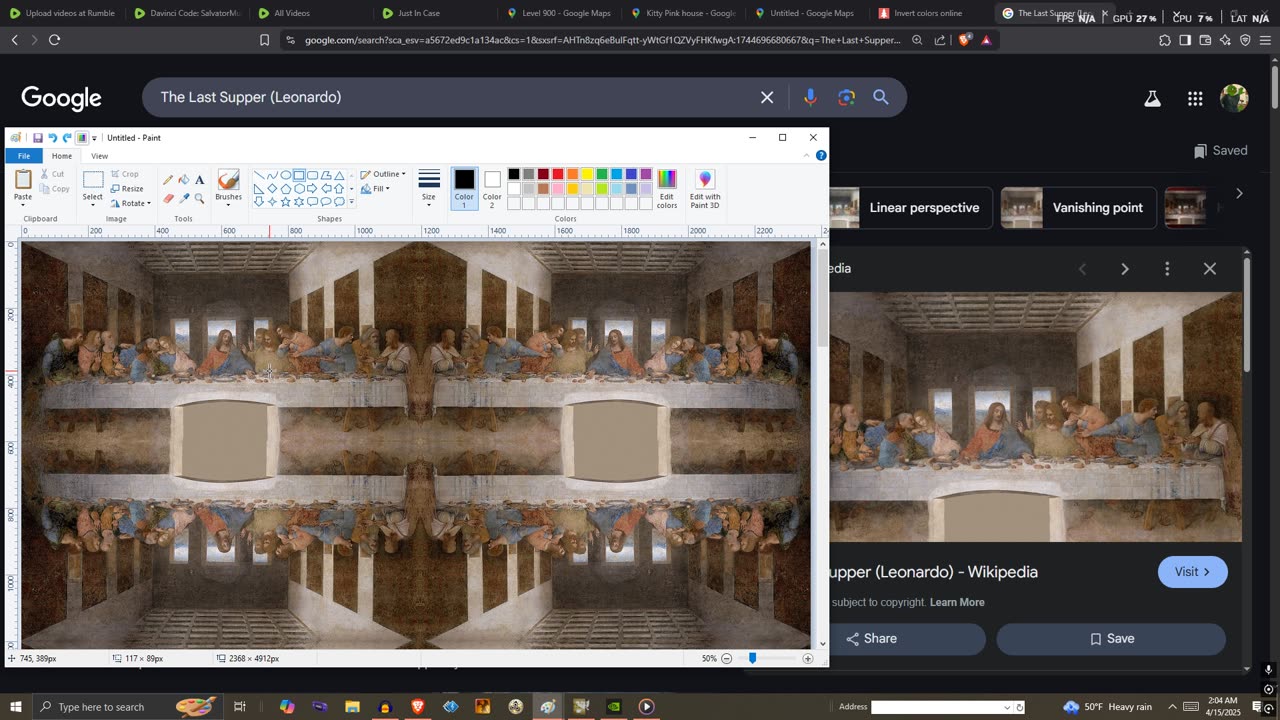Expand the Shapes gallery more arrow
Viewport: 1280px width, 720px height.
[351, 202]
